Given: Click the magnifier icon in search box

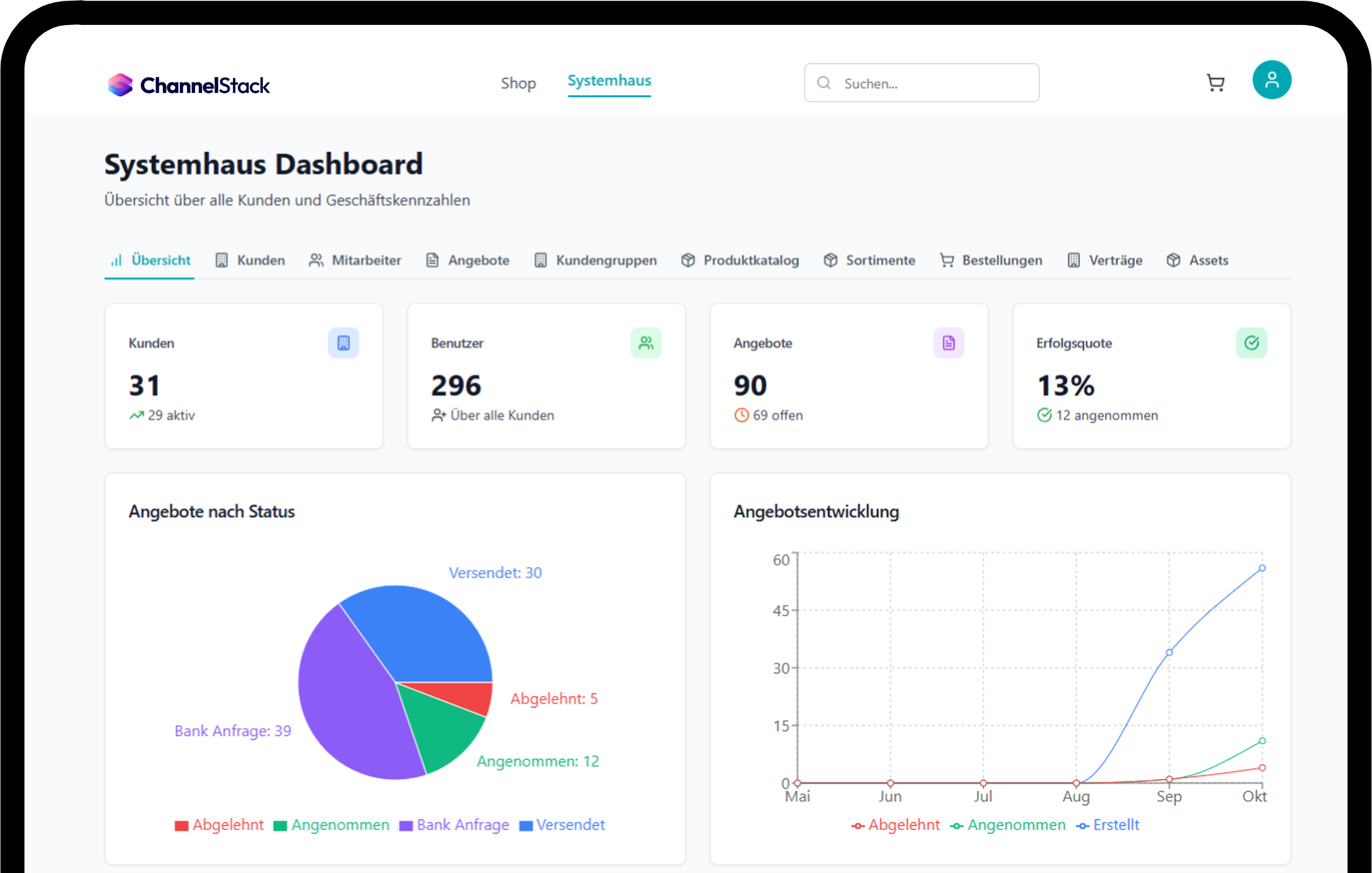Looking at the screenshot, I should click(824, 83).
